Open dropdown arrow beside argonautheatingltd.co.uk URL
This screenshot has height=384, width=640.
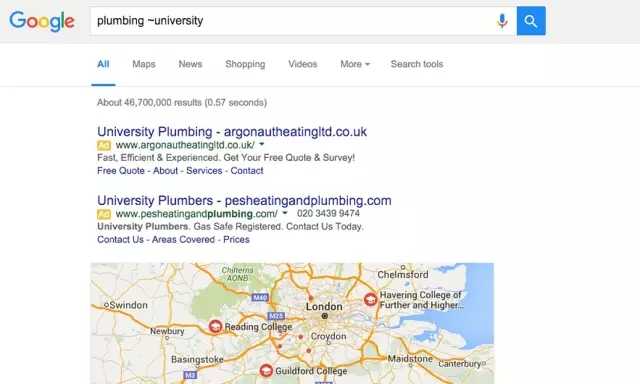[x=262, y=144]
